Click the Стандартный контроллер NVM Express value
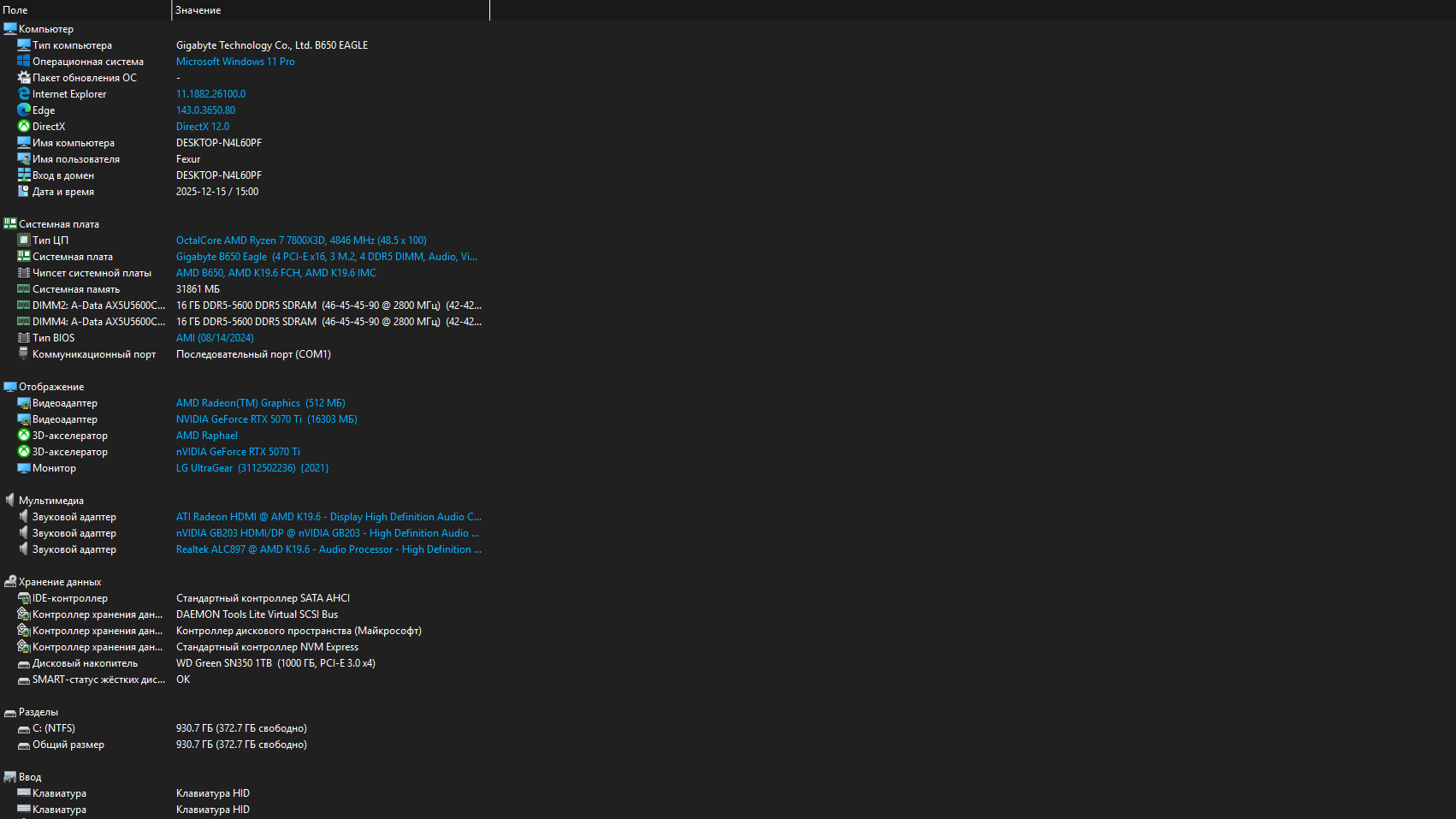 (267, 647)
